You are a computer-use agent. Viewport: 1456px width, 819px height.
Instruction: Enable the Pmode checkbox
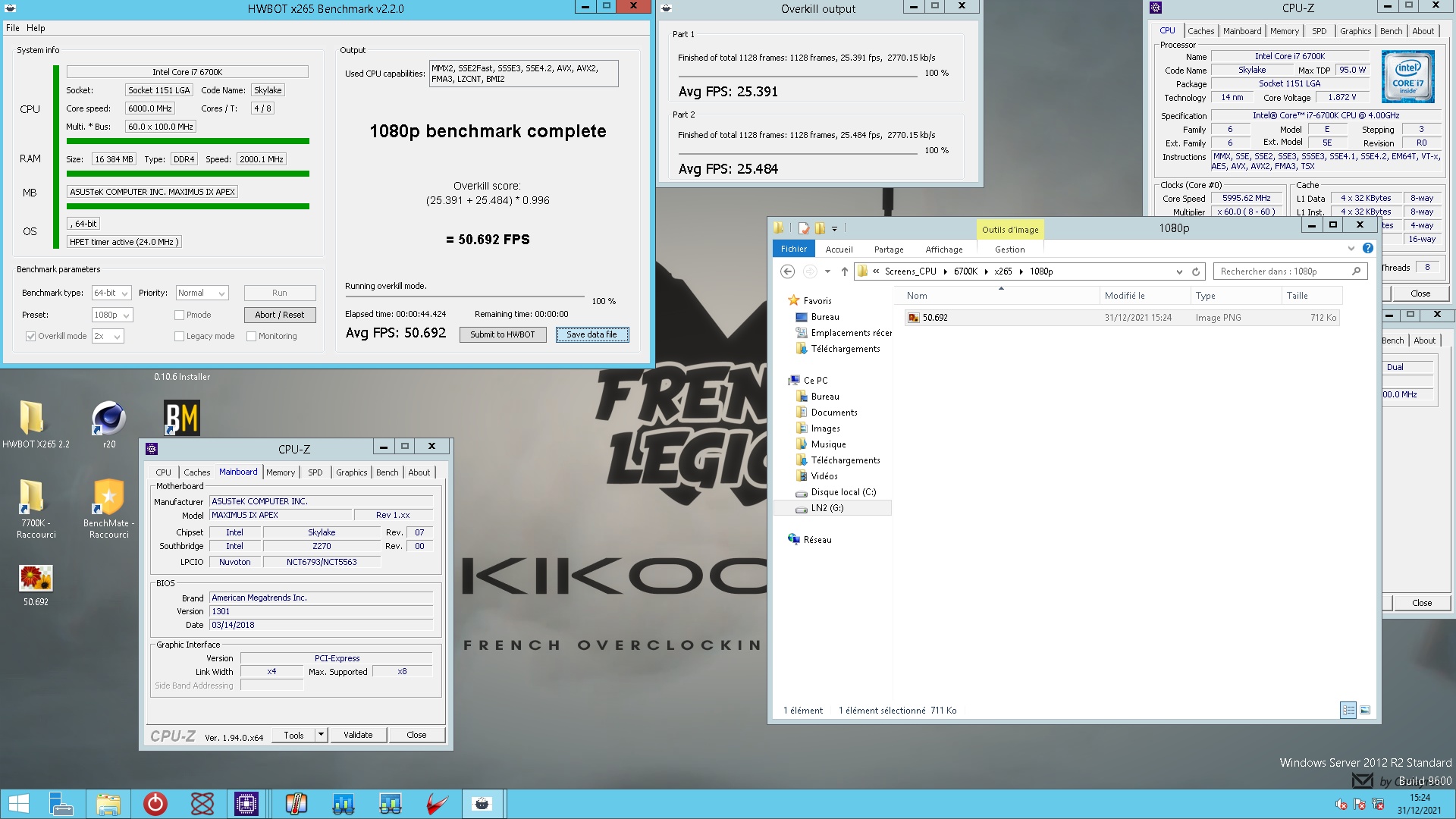pos(179,315)
